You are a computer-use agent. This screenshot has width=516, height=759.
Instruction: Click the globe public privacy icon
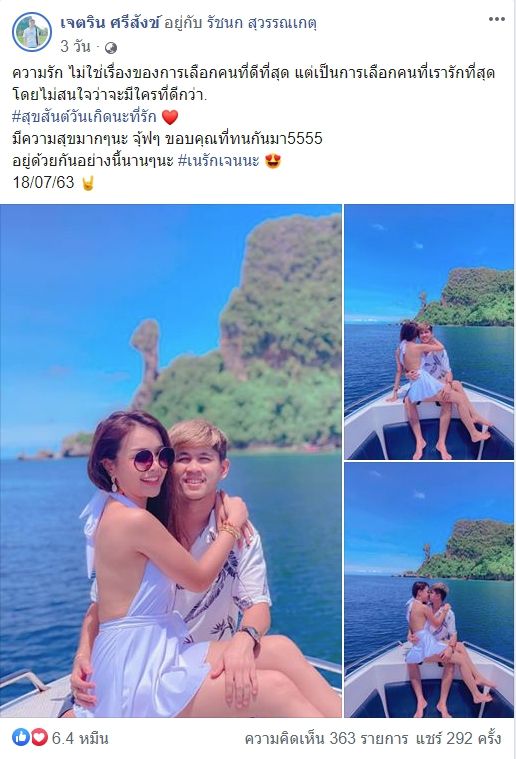pos(111,47)
